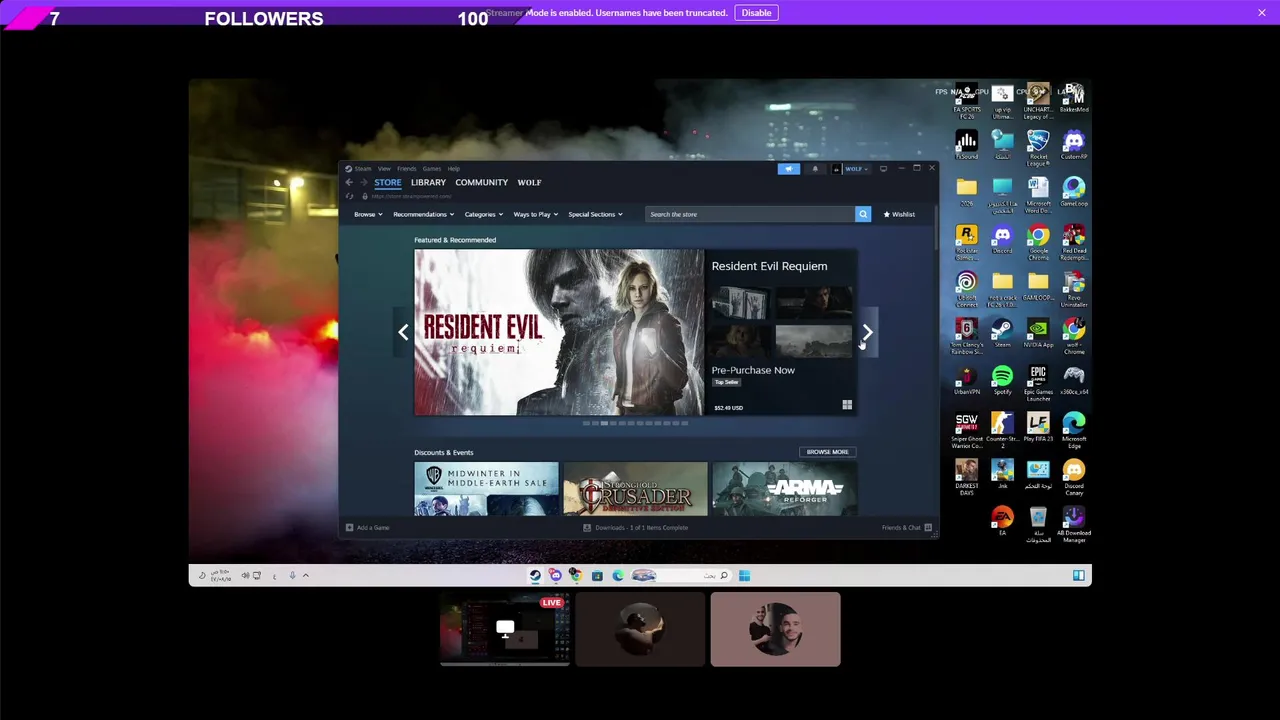Open the Midwinter in Middle-Earth Sale card

[x=487, y=489]
